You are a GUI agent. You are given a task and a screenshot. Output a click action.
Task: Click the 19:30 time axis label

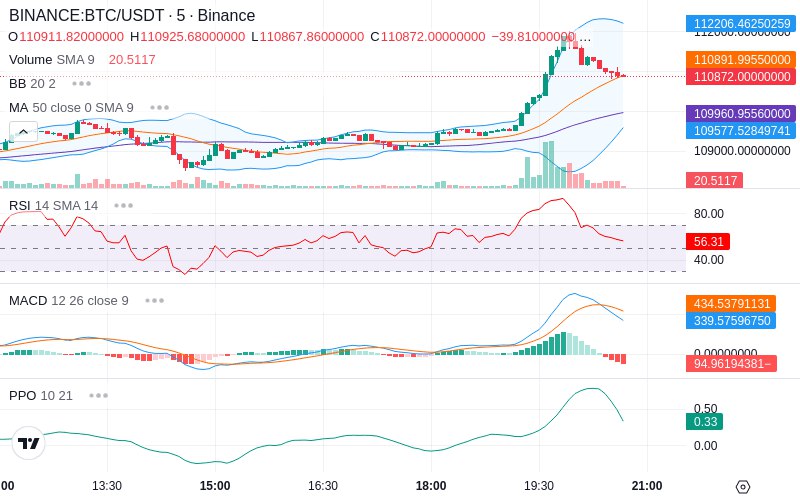pos(539,486)
